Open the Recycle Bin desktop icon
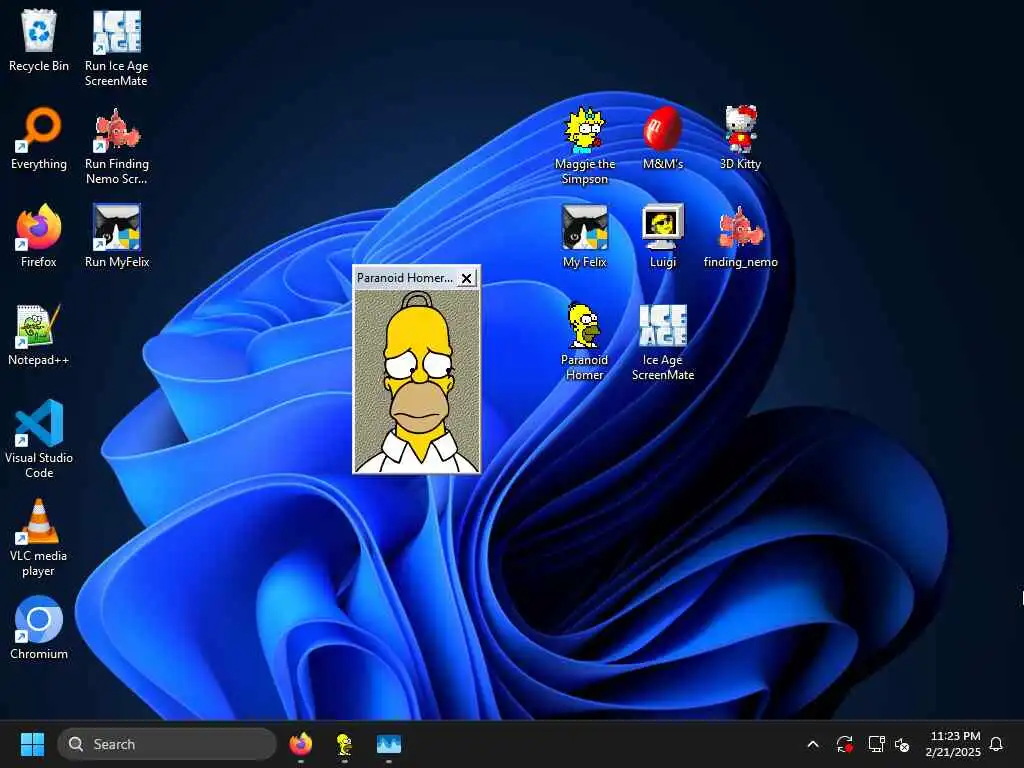1024x768 pixels. [x=39, y=40]
